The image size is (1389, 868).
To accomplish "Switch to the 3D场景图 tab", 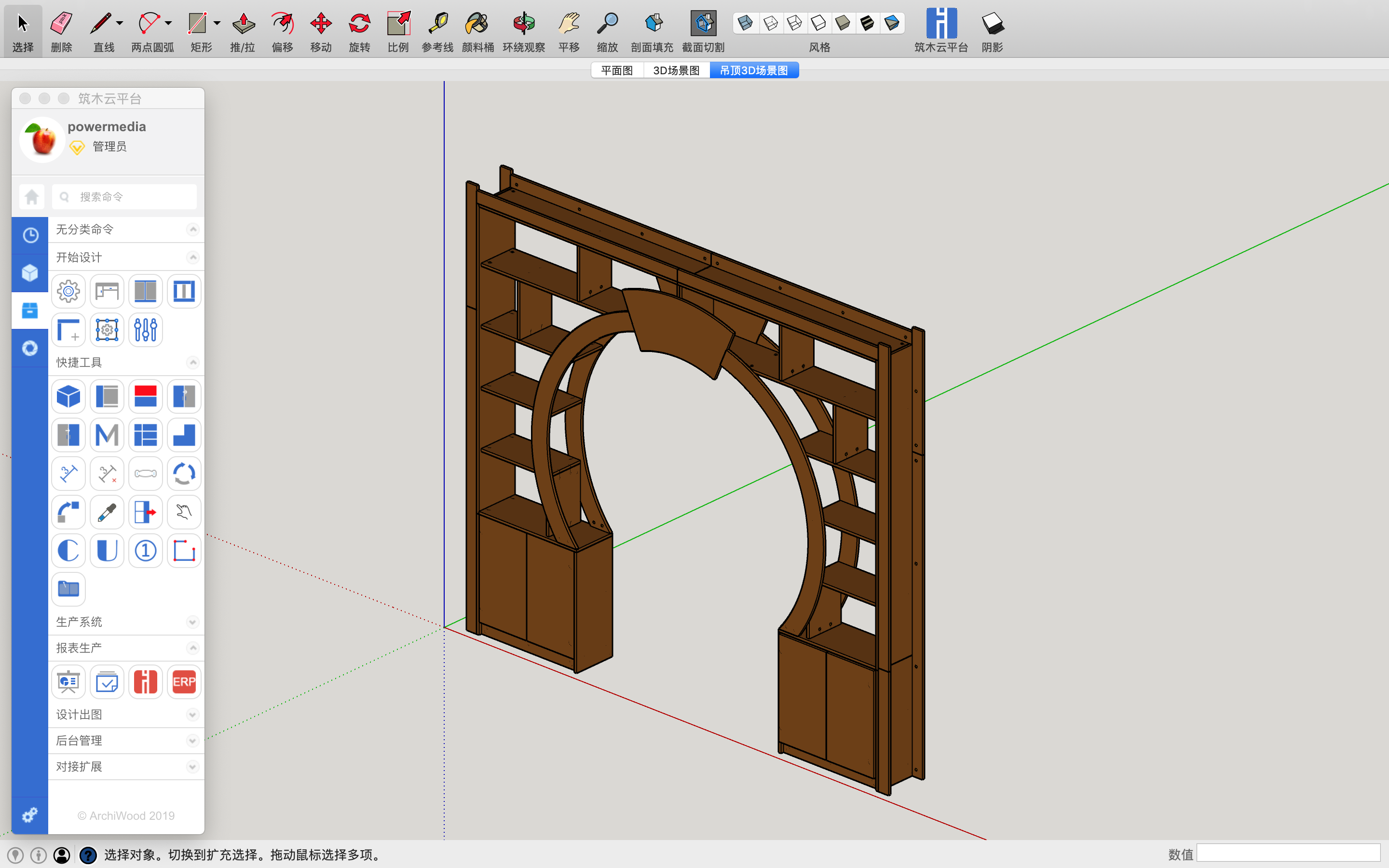I will [x=676, y=70].
